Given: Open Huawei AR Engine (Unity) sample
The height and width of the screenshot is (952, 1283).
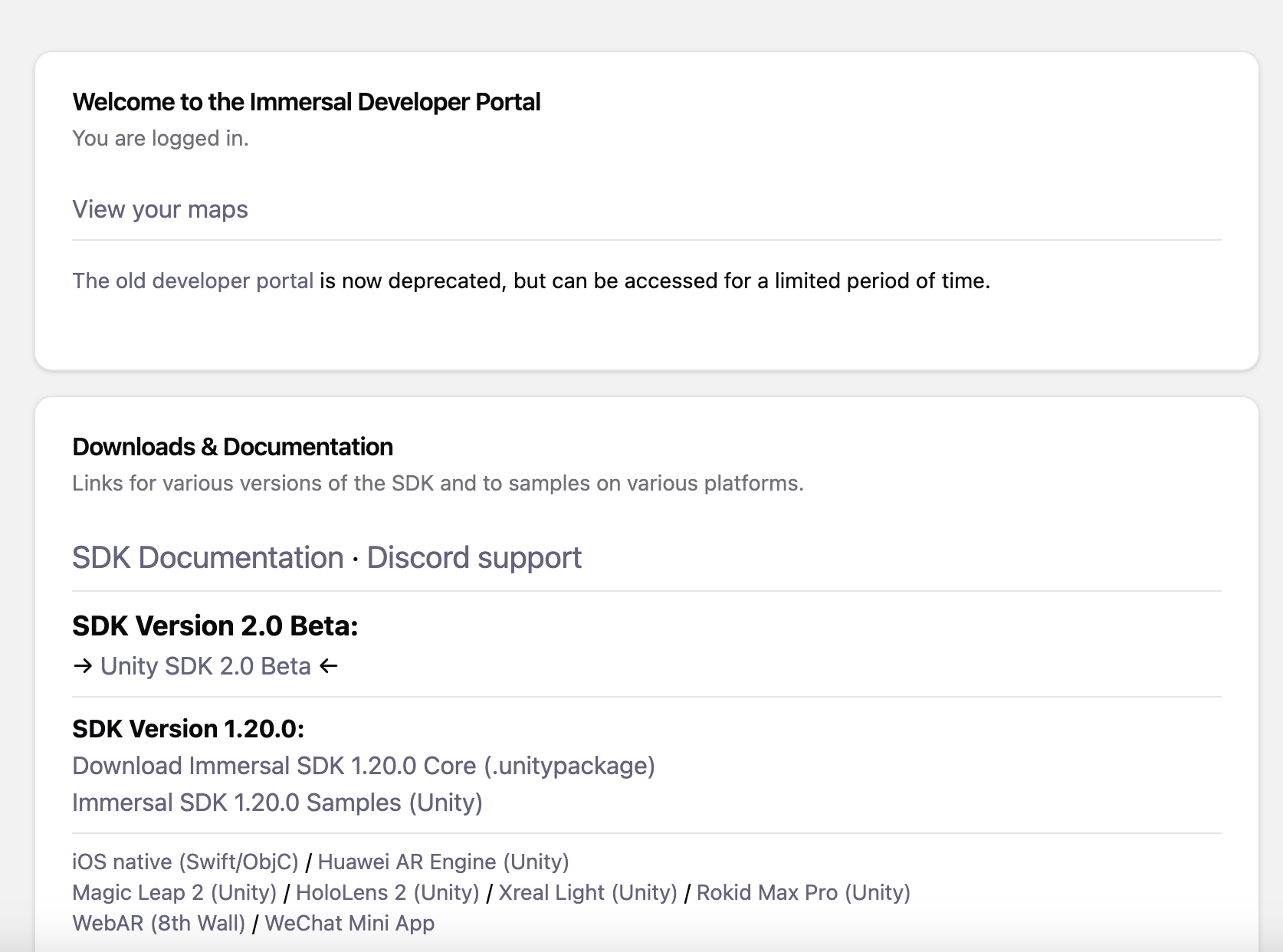Looking at the screenshot, I should (443, 862).
